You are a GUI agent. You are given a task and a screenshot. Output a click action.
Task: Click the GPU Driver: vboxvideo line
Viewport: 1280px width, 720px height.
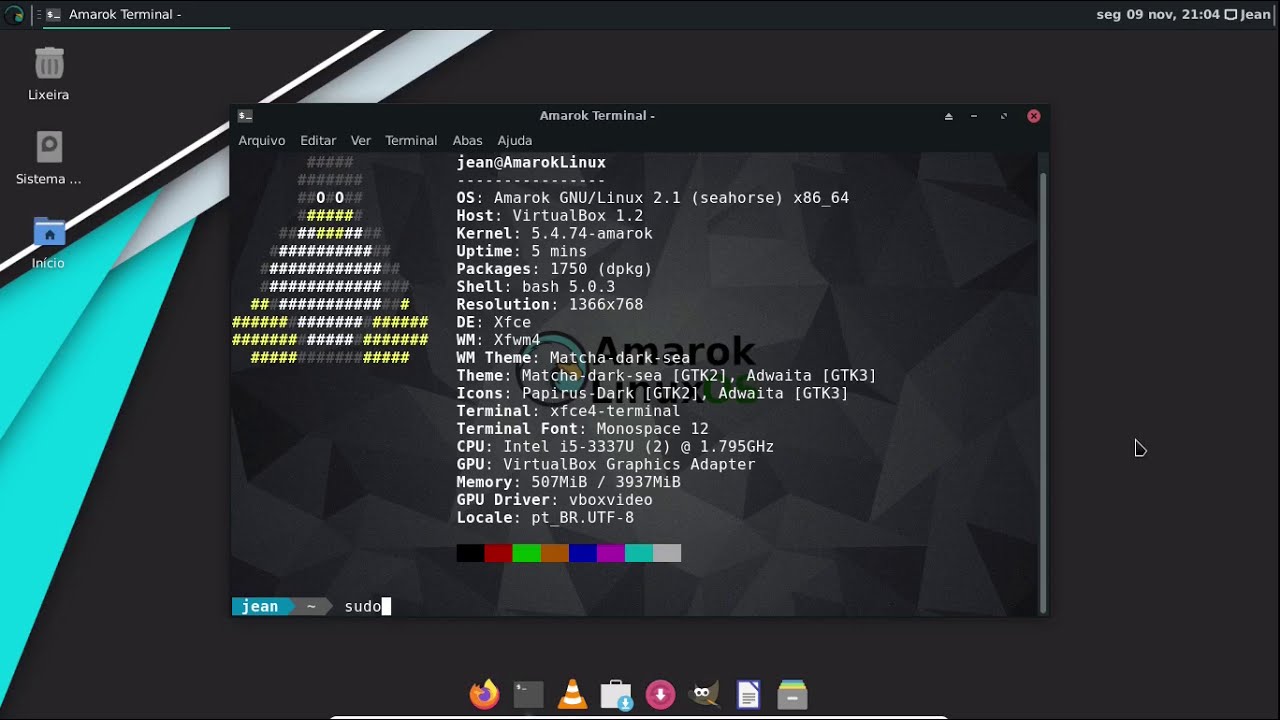tap(554, 500)
